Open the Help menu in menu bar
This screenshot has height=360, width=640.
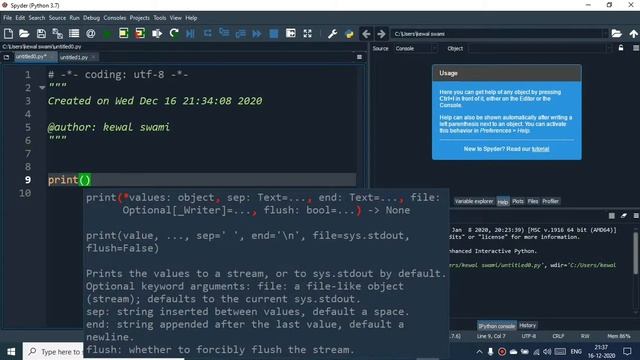[191, 18]
